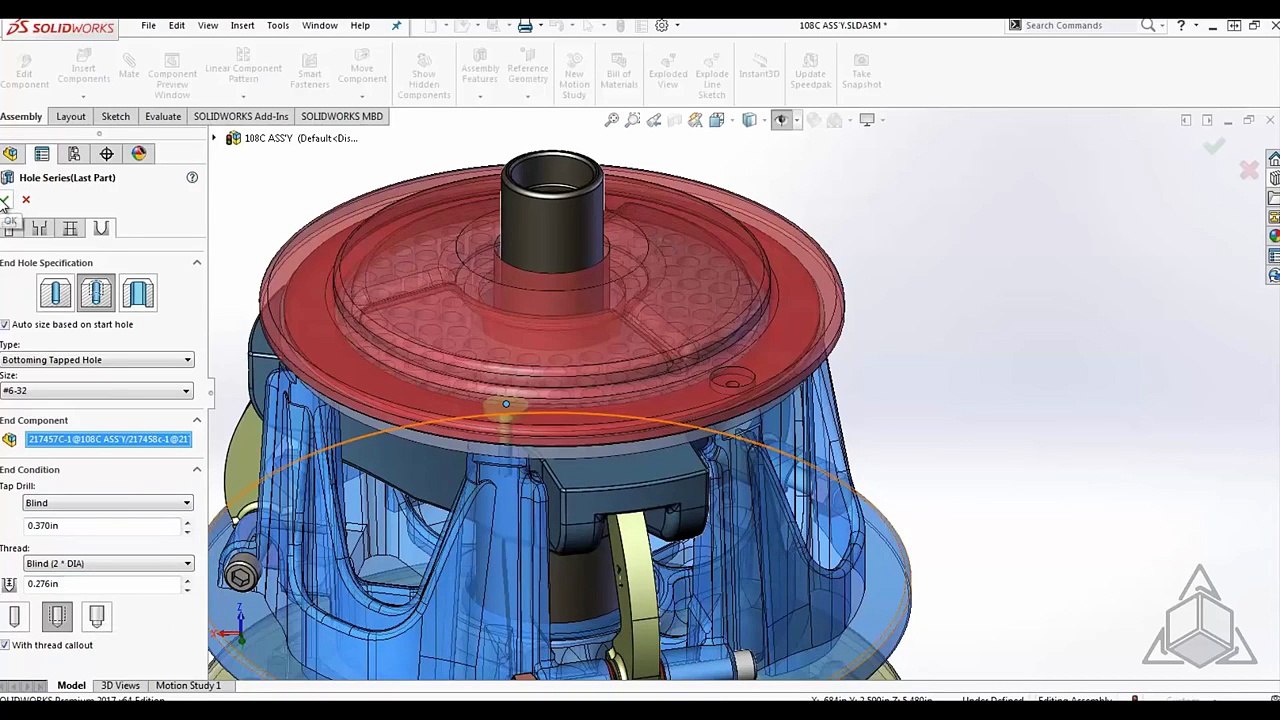The image size is (1280, 720).
Task: Confirm with the green check in graphics corner
Action: [1214, 146]
